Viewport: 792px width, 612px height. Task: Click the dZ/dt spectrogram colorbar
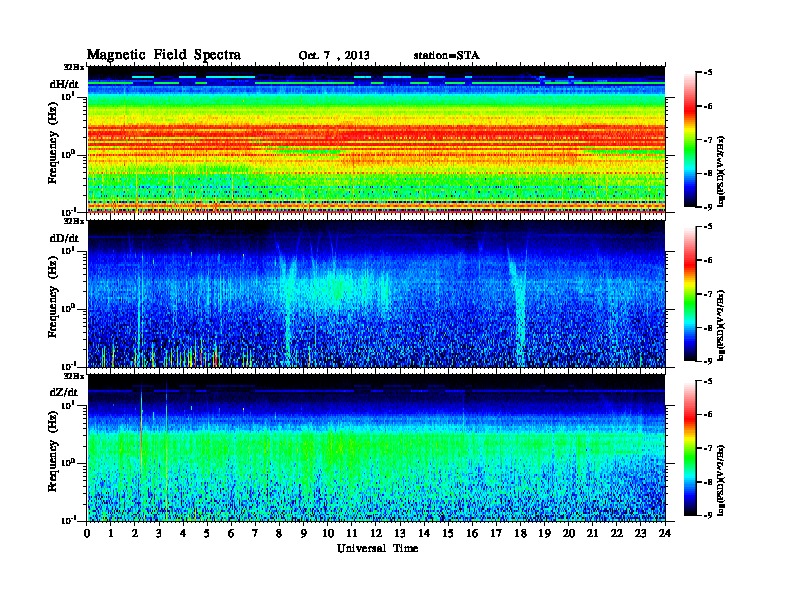690,448
